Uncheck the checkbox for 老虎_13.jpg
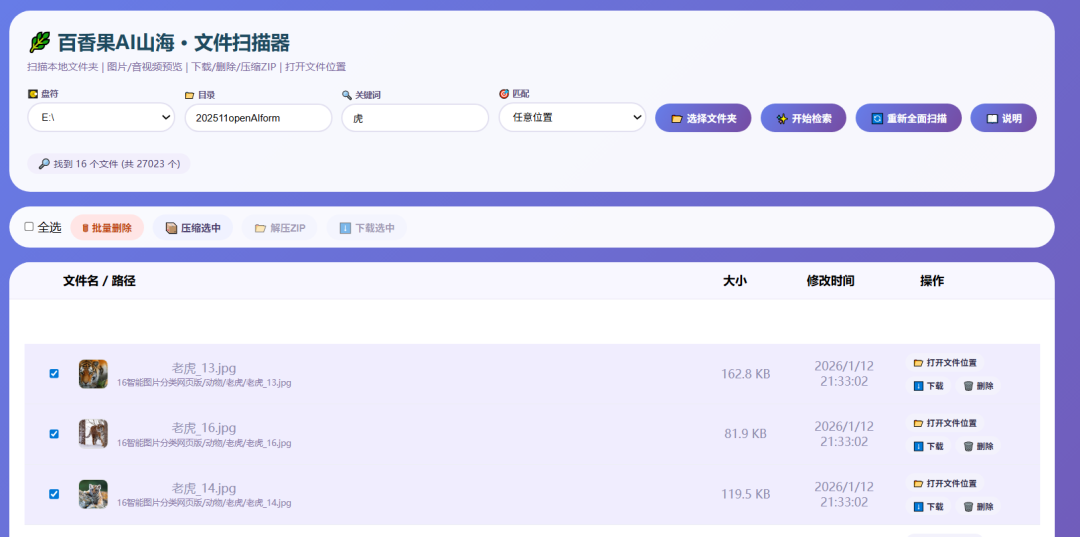1080x537 pixels. [54, 374]
